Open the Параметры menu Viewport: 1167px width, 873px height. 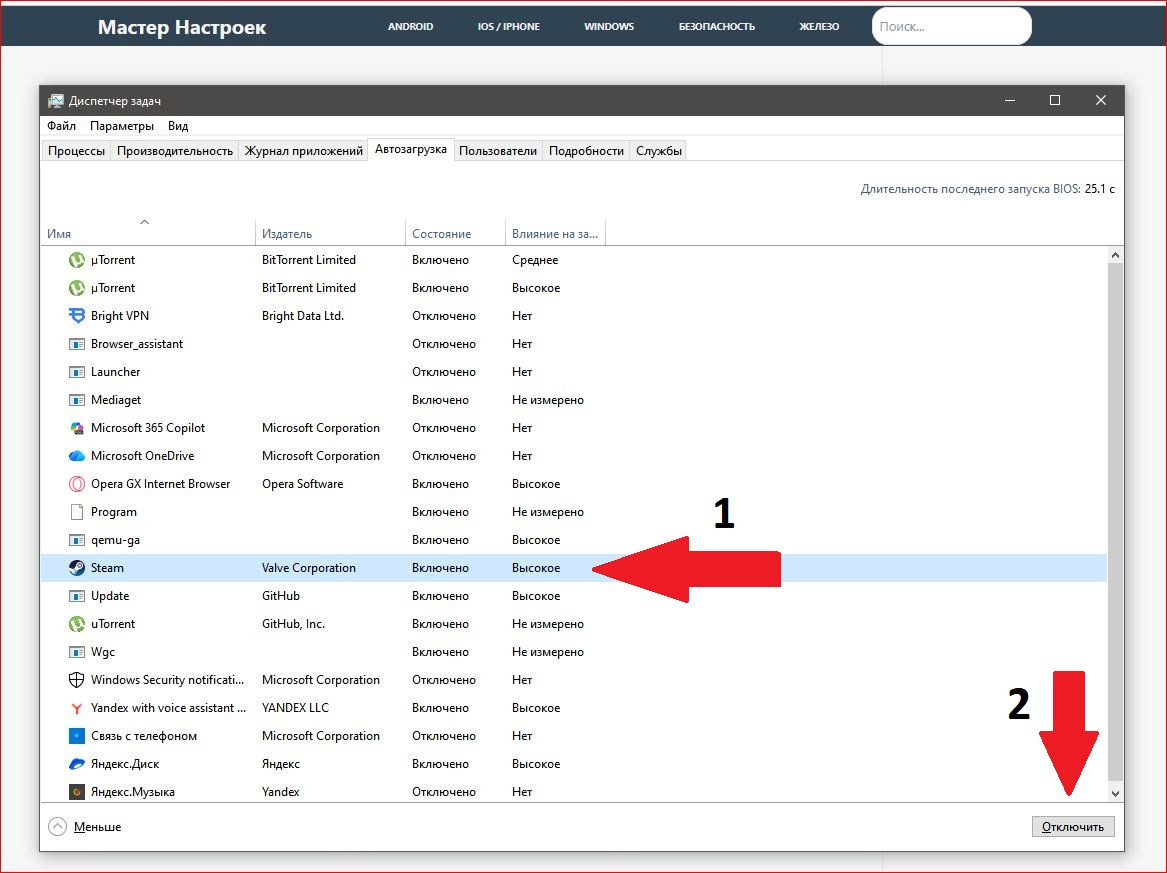click(122, 126)
